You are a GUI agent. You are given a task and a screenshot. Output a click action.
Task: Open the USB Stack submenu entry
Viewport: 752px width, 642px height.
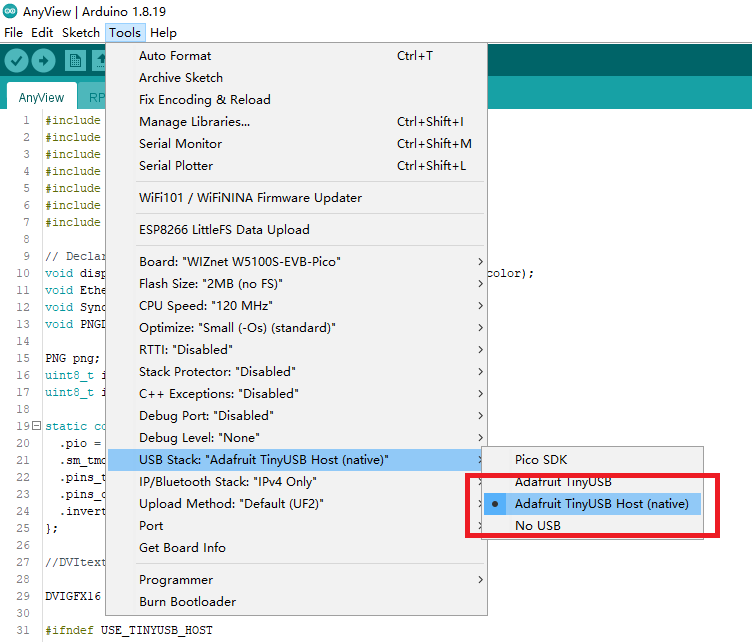click(x=296, y=460)
